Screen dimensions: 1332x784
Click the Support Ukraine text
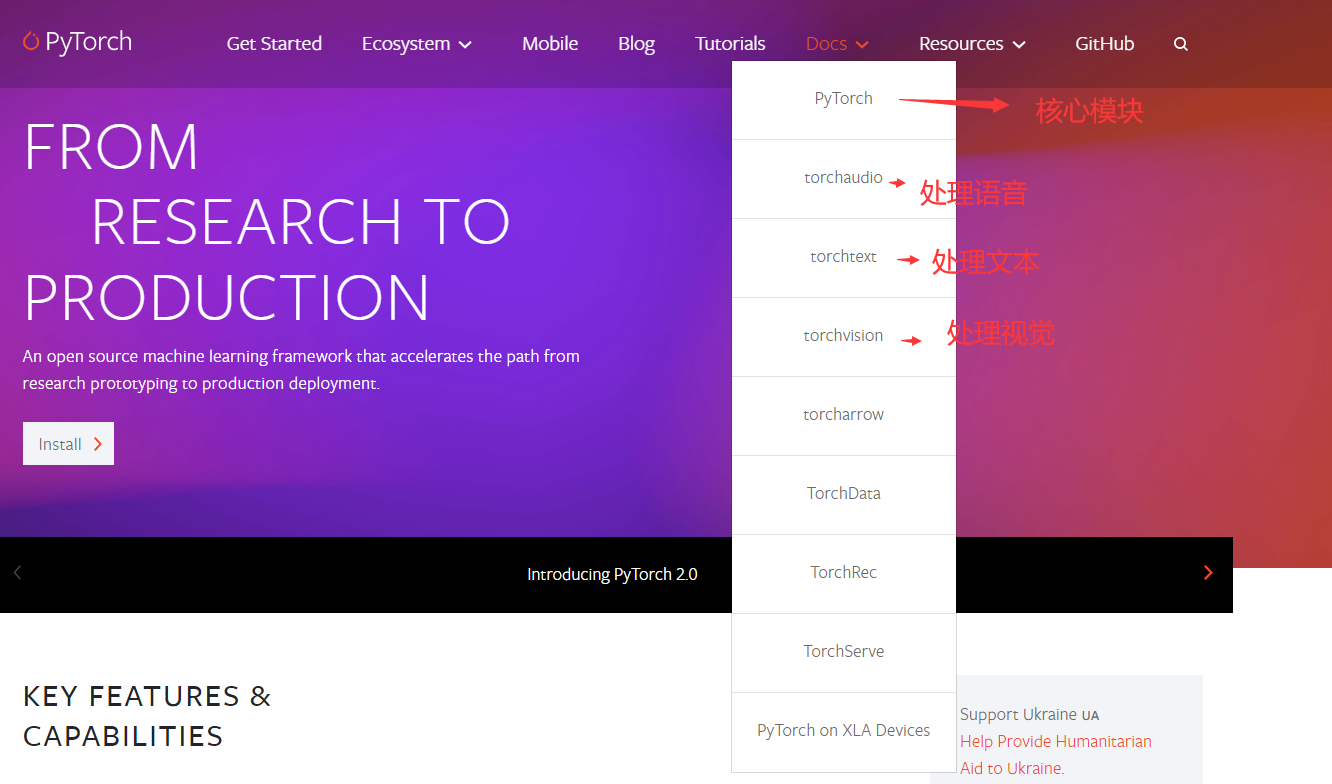(1029, 714)
